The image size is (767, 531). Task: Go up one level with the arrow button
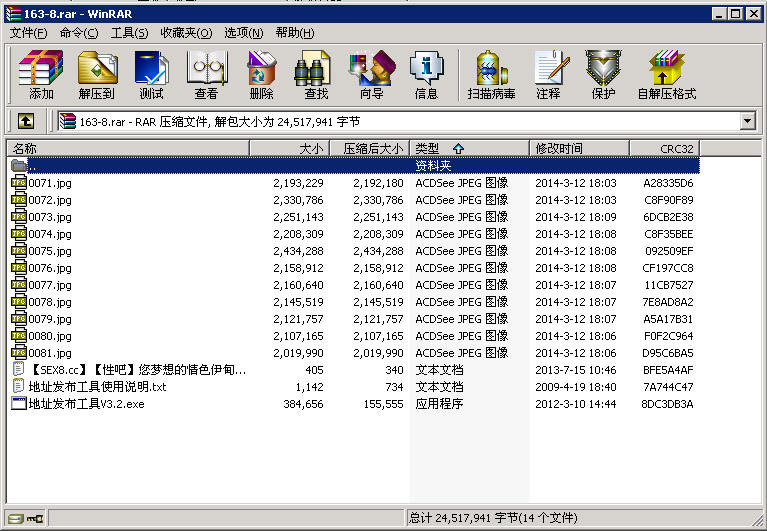pyautogui.click(x=26, y=121)
